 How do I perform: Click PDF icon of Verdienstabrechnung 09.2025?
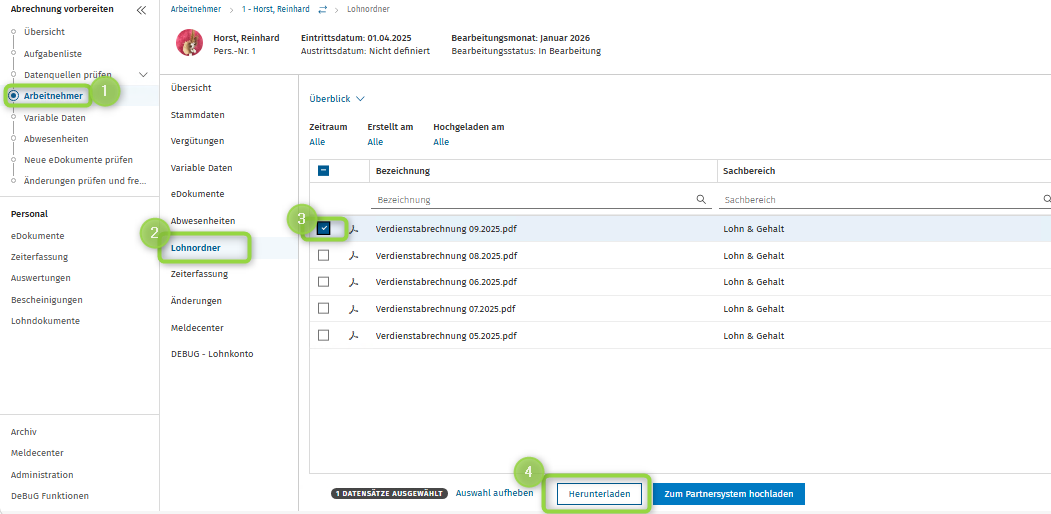[354, 229]
